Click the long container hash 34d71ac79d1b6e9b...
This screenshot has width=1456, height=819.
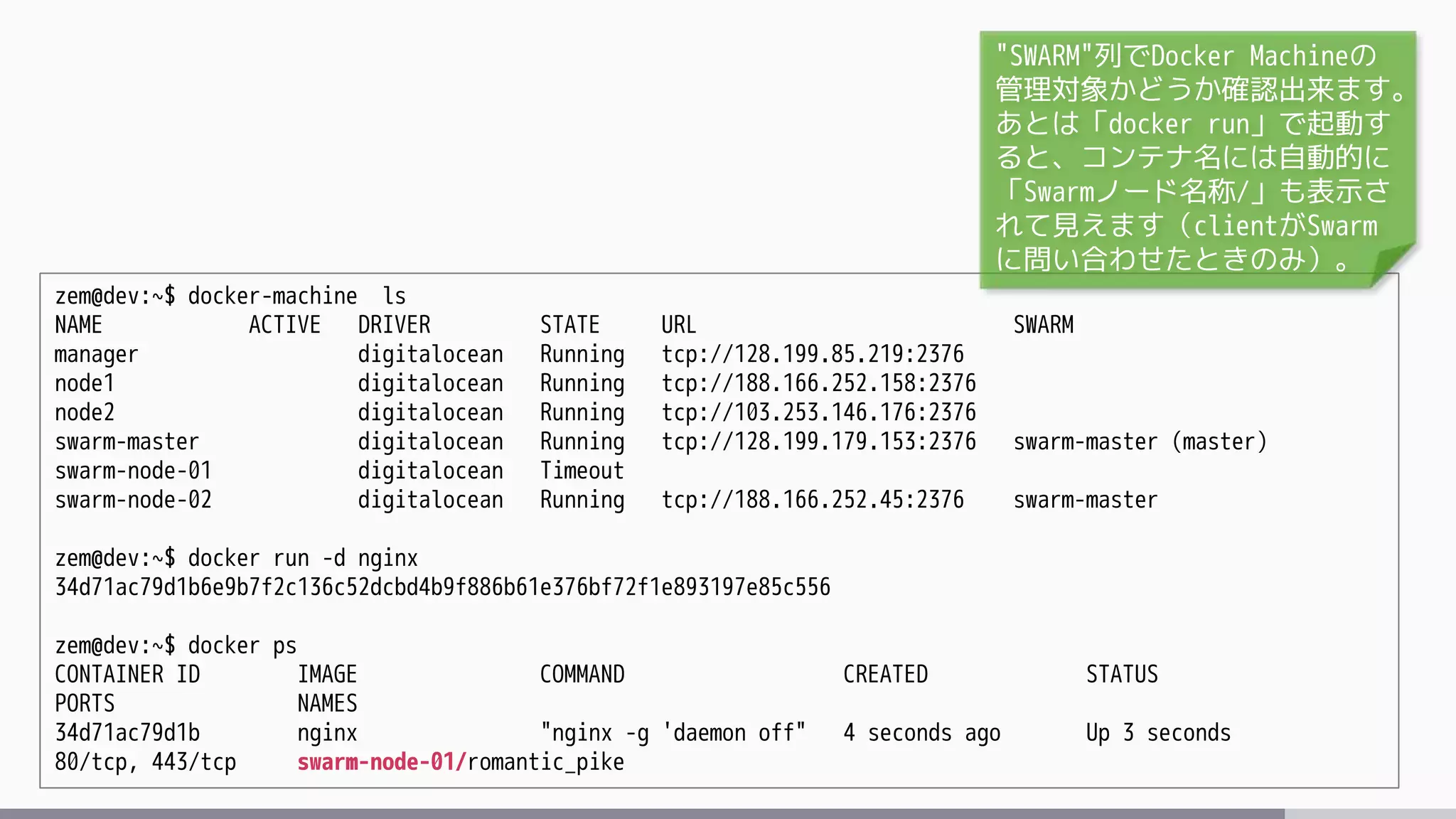coord(442,587)
